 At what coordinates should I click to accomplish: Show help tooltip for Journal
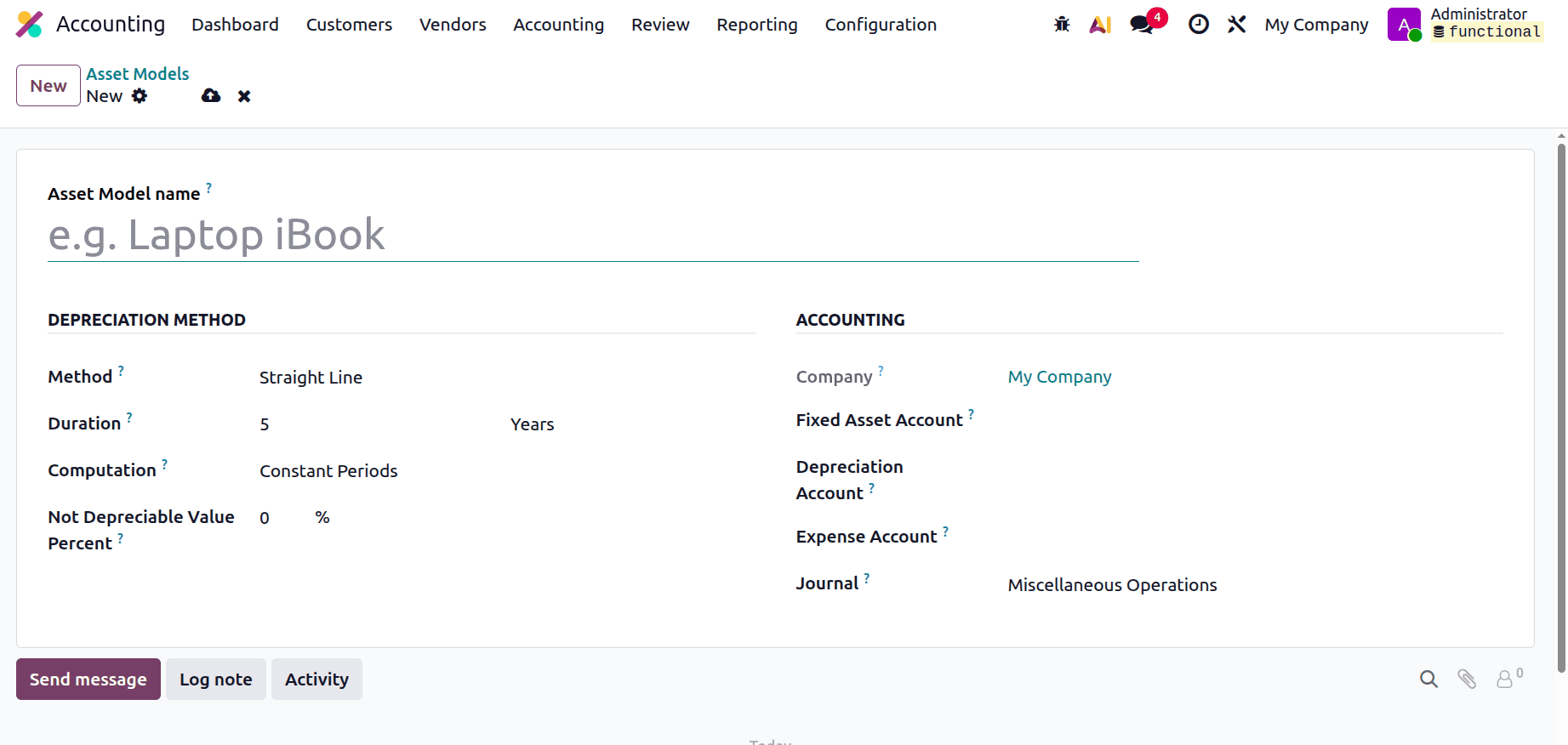pyautogui.click(x=867, y=577)
